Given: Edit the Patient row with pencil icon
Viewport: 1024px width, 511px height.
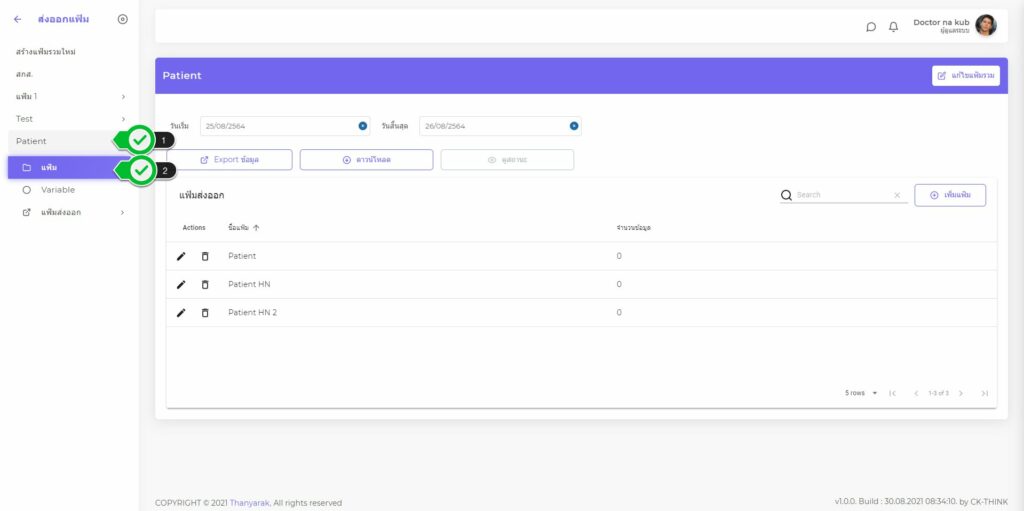Looking at the screenshot, I should [x=181, y=256].
